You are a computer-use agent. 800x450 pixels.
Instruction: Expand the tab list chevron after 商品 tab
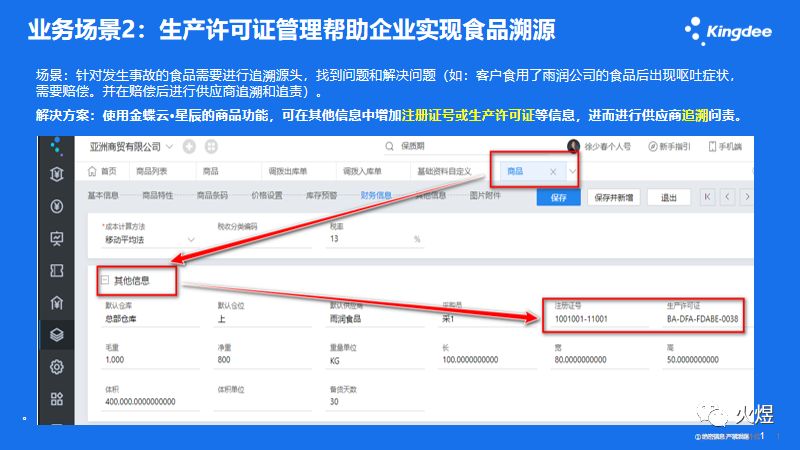click(x=572, y=171)
